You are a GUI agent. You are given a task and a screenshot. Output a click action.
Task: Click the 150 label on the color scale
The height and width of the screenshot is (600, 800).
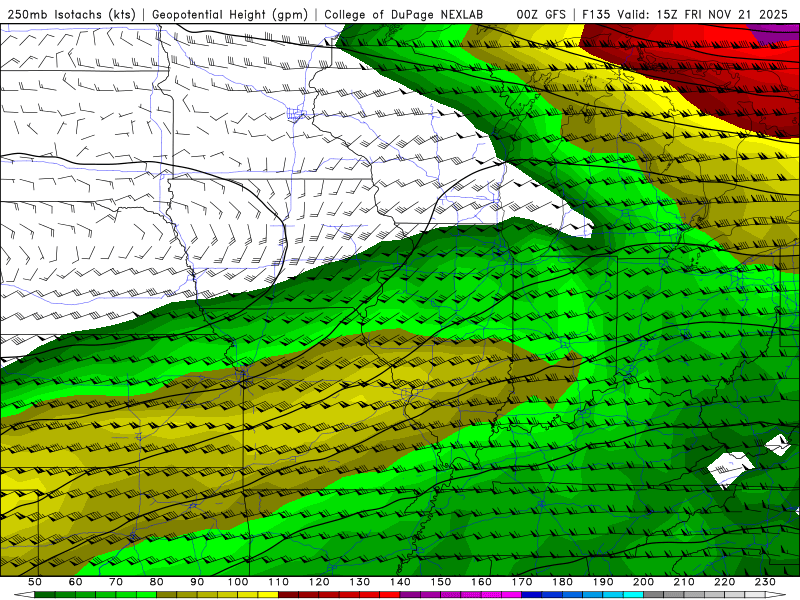pyautogui.click(x=441, y=582)
